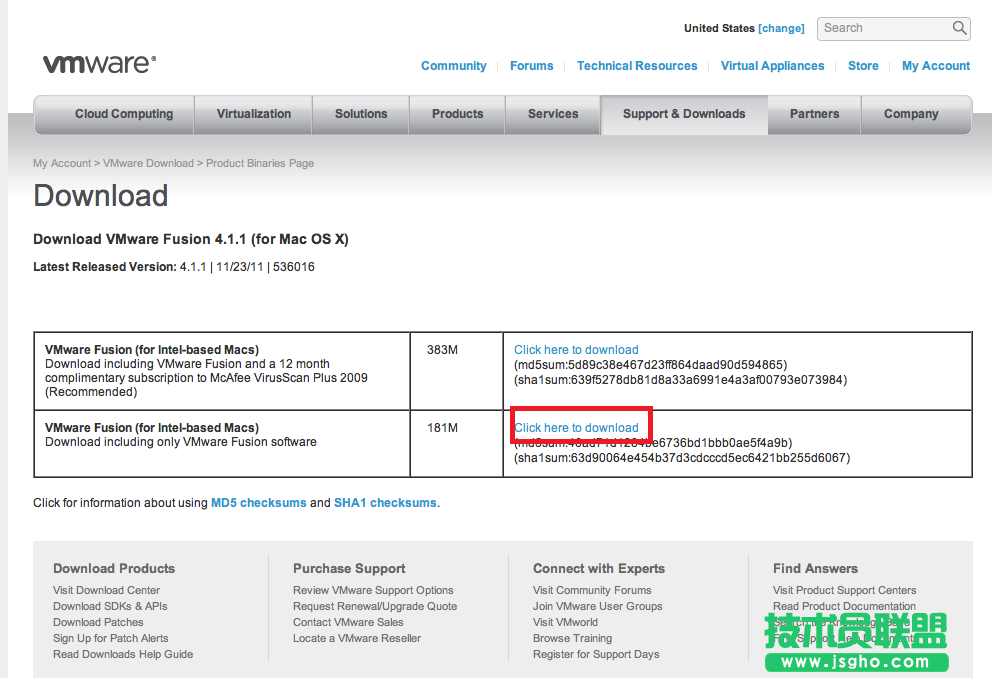Open the MD5 checksums information link
992x678 pixels.
258,502
